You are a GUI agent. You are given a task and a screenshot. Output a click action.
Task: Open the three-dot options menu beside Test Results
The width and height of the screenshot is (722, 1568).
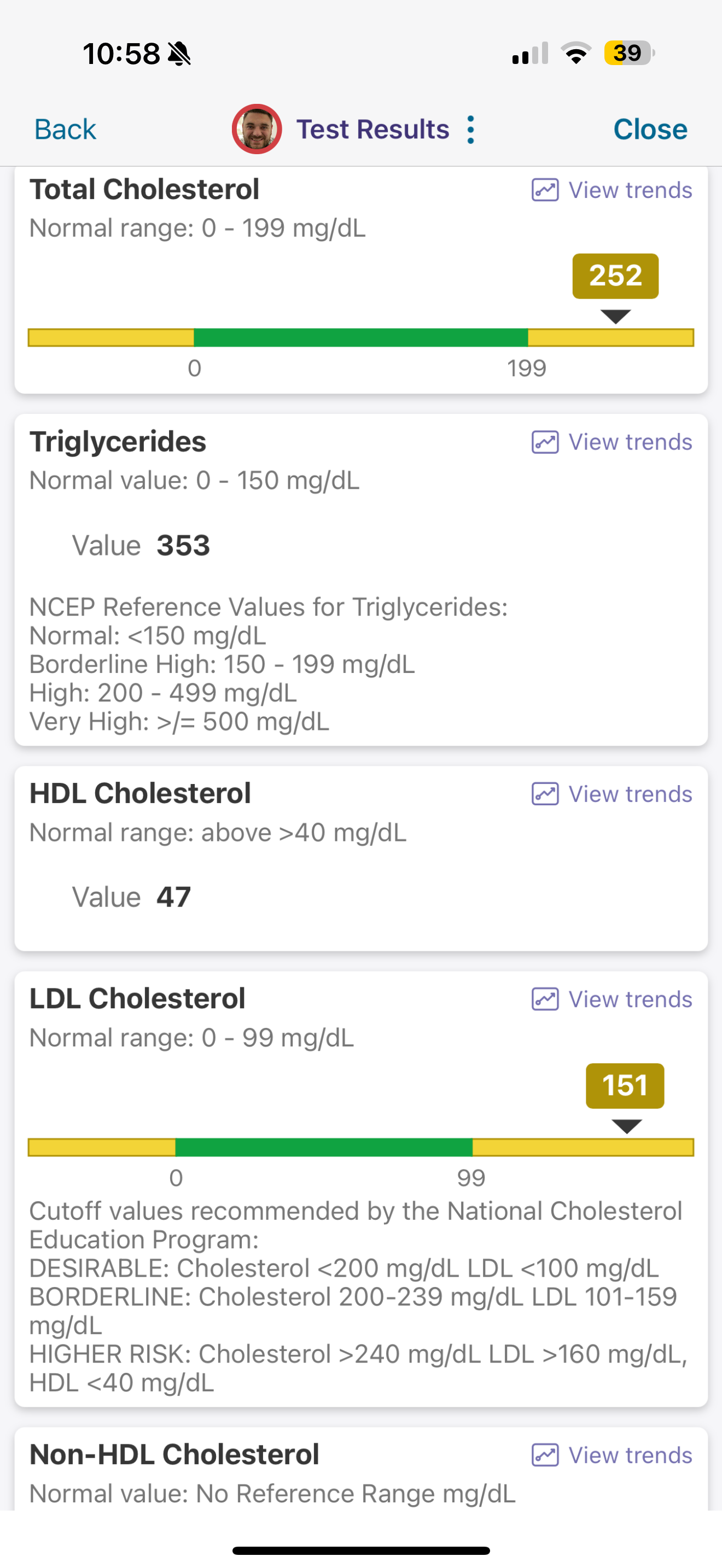pos(470,130)
